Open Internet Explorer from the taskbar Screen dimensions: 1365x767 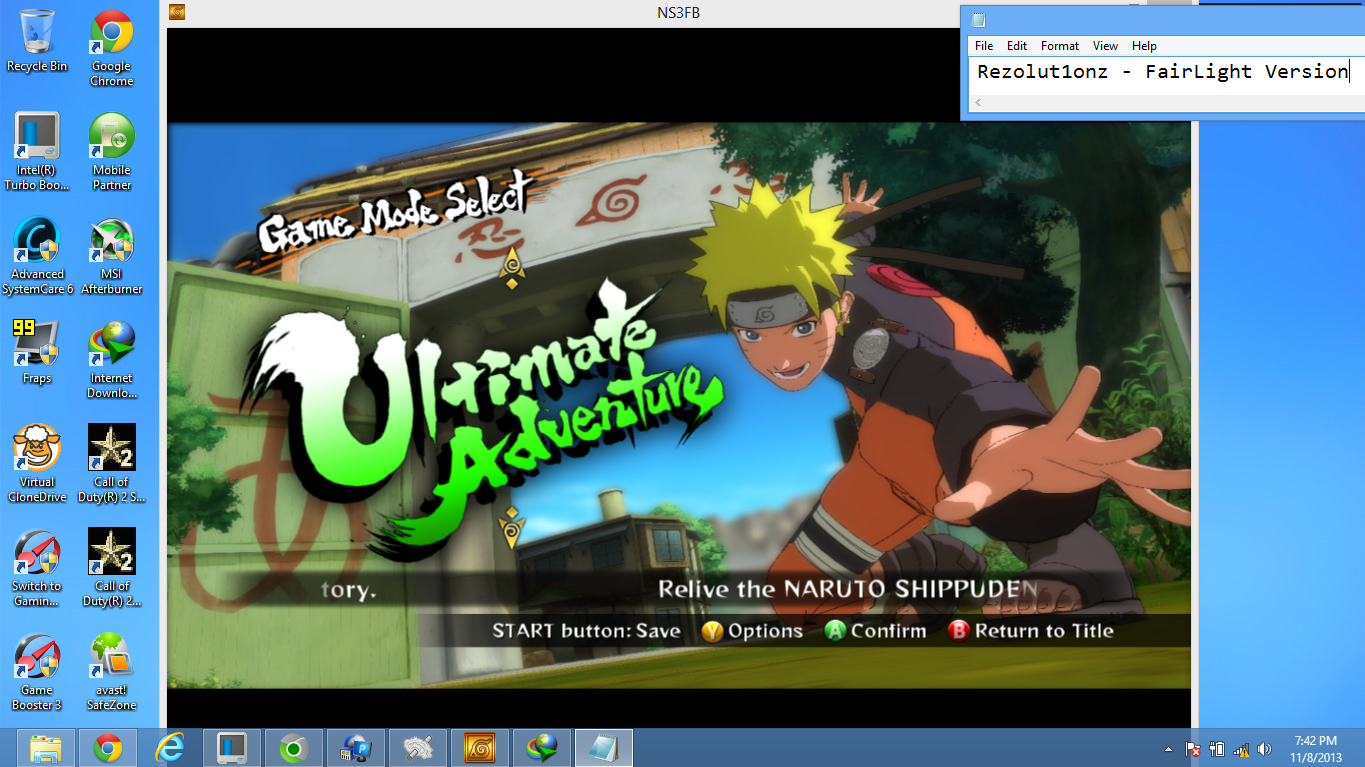(x=170, y=748)
